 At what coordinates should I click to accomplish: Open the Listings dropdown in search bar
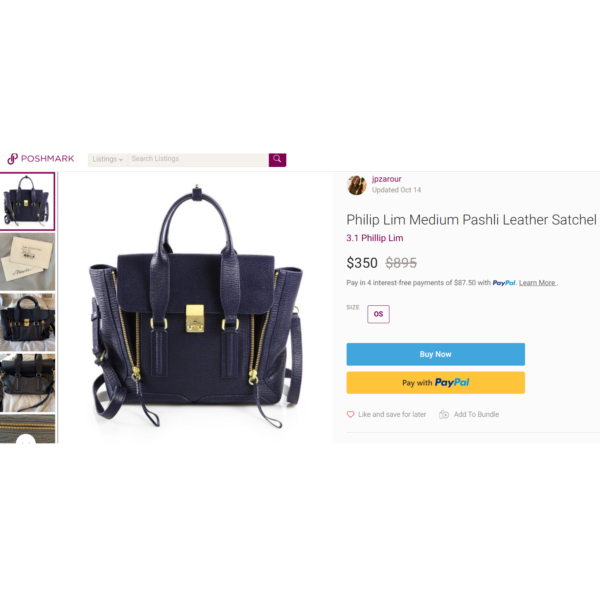click(x=108, y=160)
